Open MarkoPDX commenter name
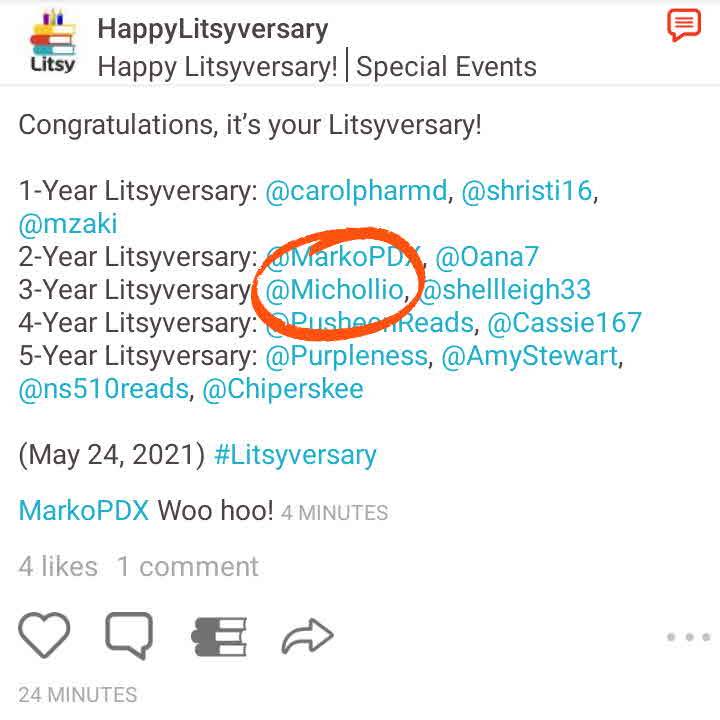The width and height of the screenshot is (720, 720). 84,510
